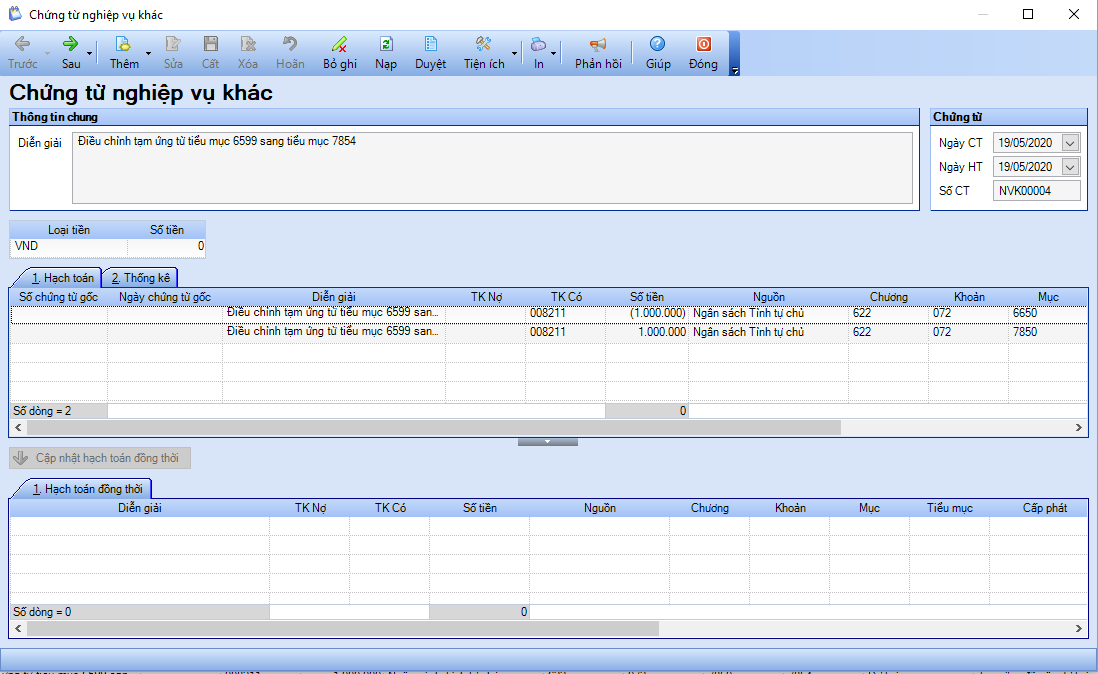Open the dropdown arrow next to Thêm

coord(149,53)
